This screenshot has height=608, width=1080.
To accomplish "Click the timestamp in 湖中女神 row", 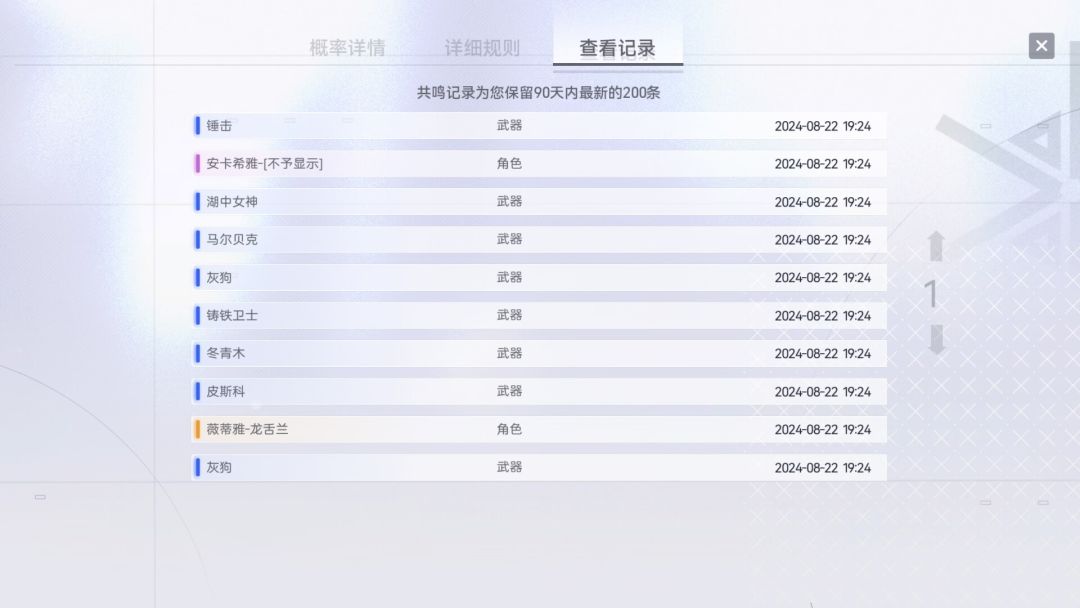I will 822,202.
